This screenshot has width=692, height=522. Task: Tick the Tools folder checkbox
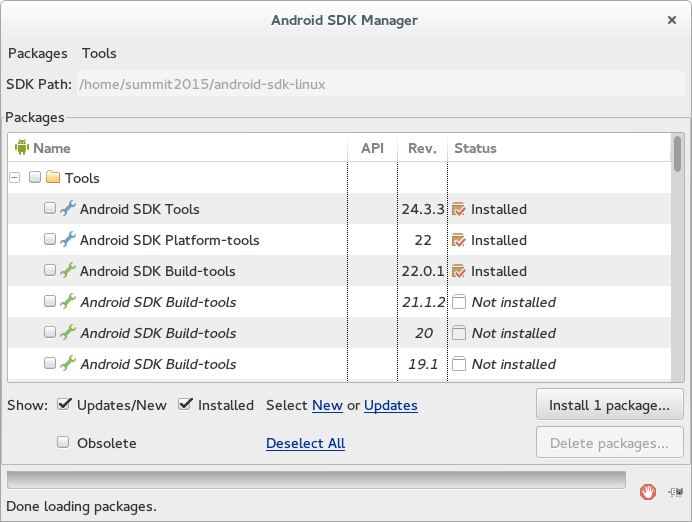click(x=35, y=177)
